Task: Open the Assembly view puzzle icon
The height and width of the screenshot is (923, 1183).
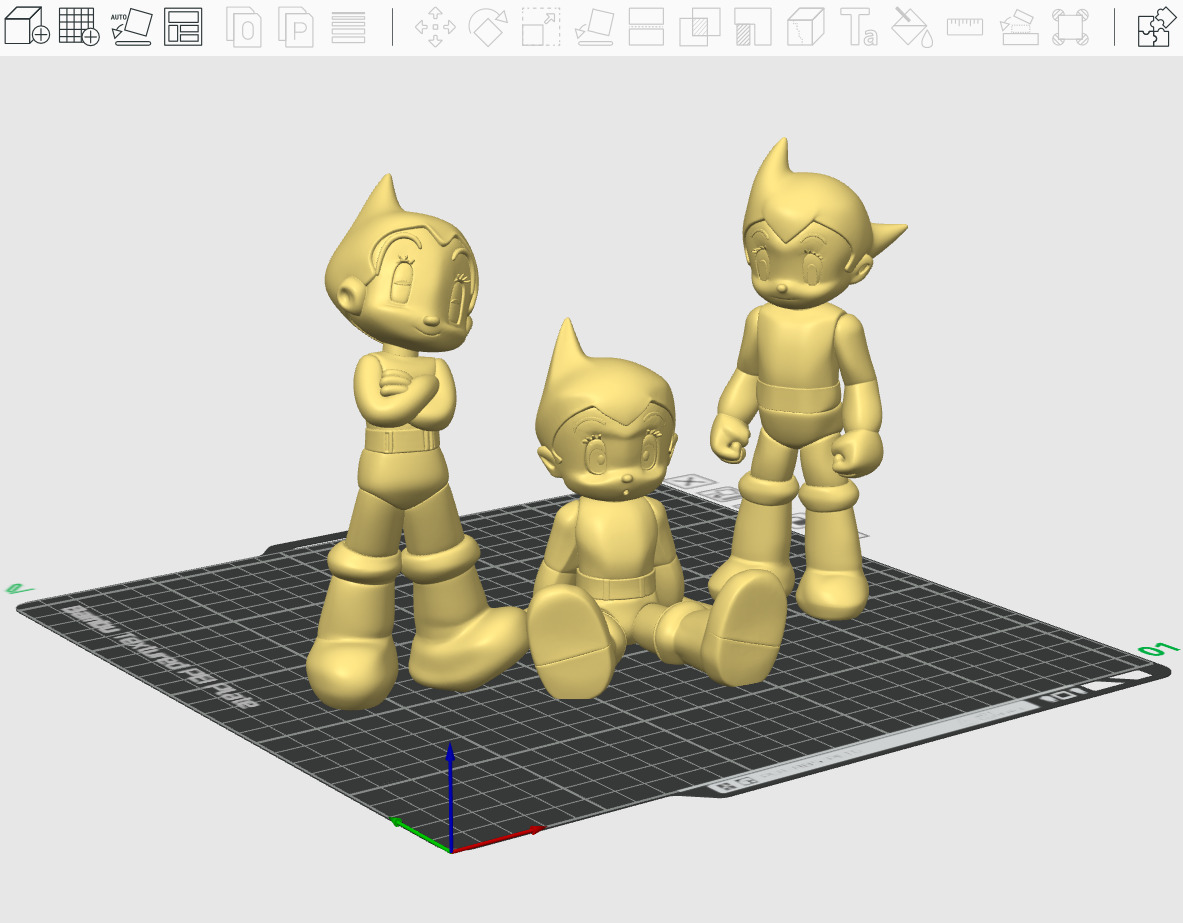Action: click(1157, 27)
